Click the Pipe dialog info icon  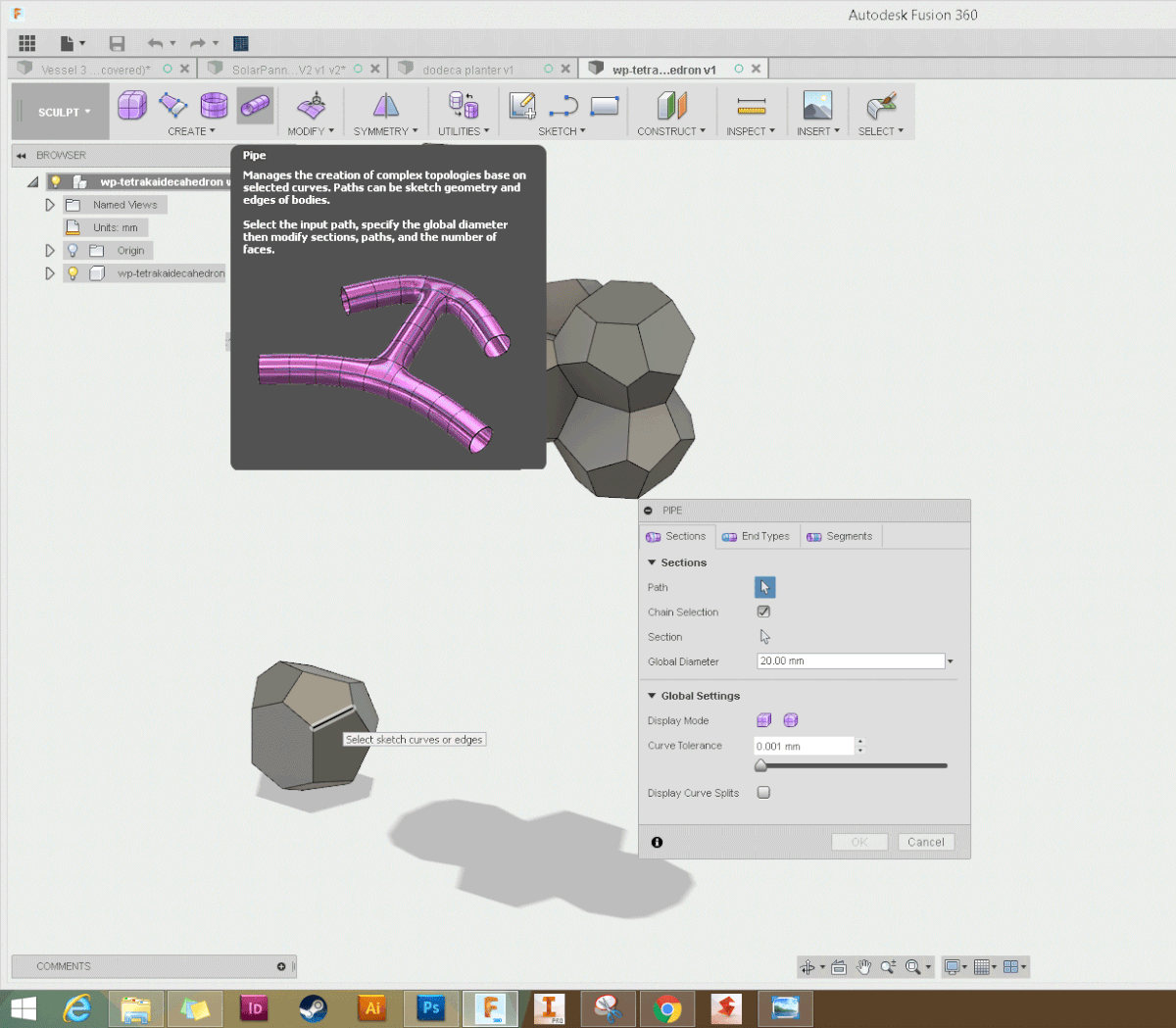tap(657, 842)
